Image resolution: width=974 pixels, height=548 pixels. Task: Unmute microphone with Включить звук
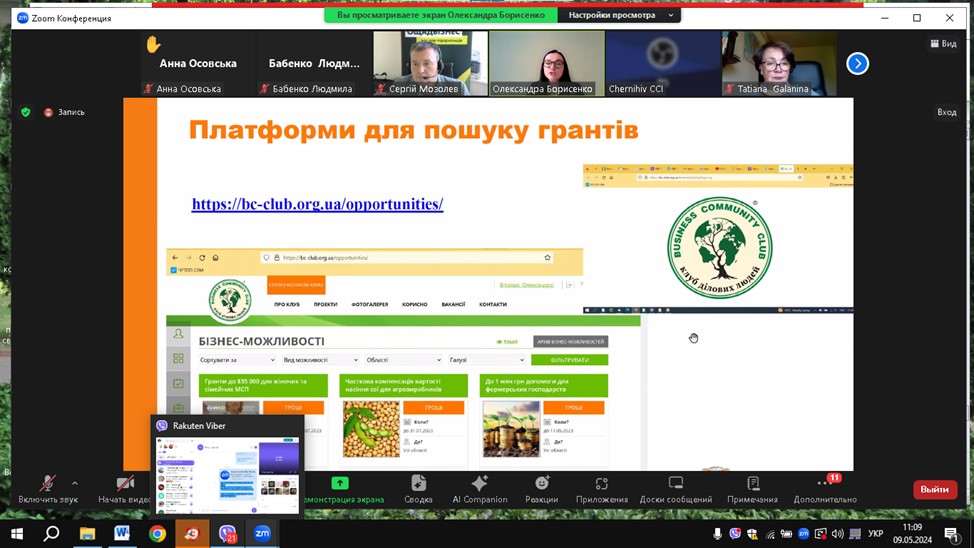(x=48, y=490)
